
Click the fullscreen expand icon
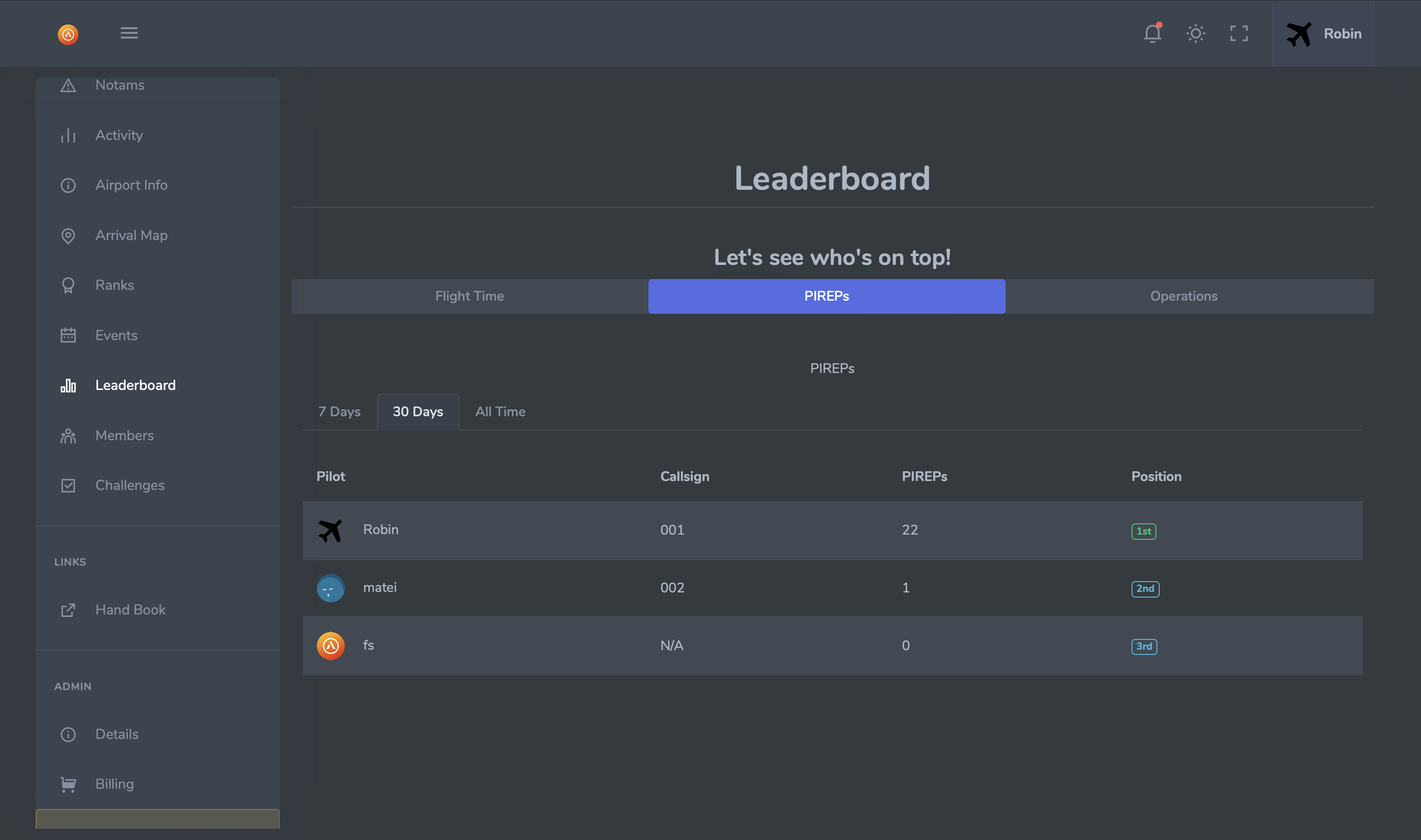pos(1239,33)
